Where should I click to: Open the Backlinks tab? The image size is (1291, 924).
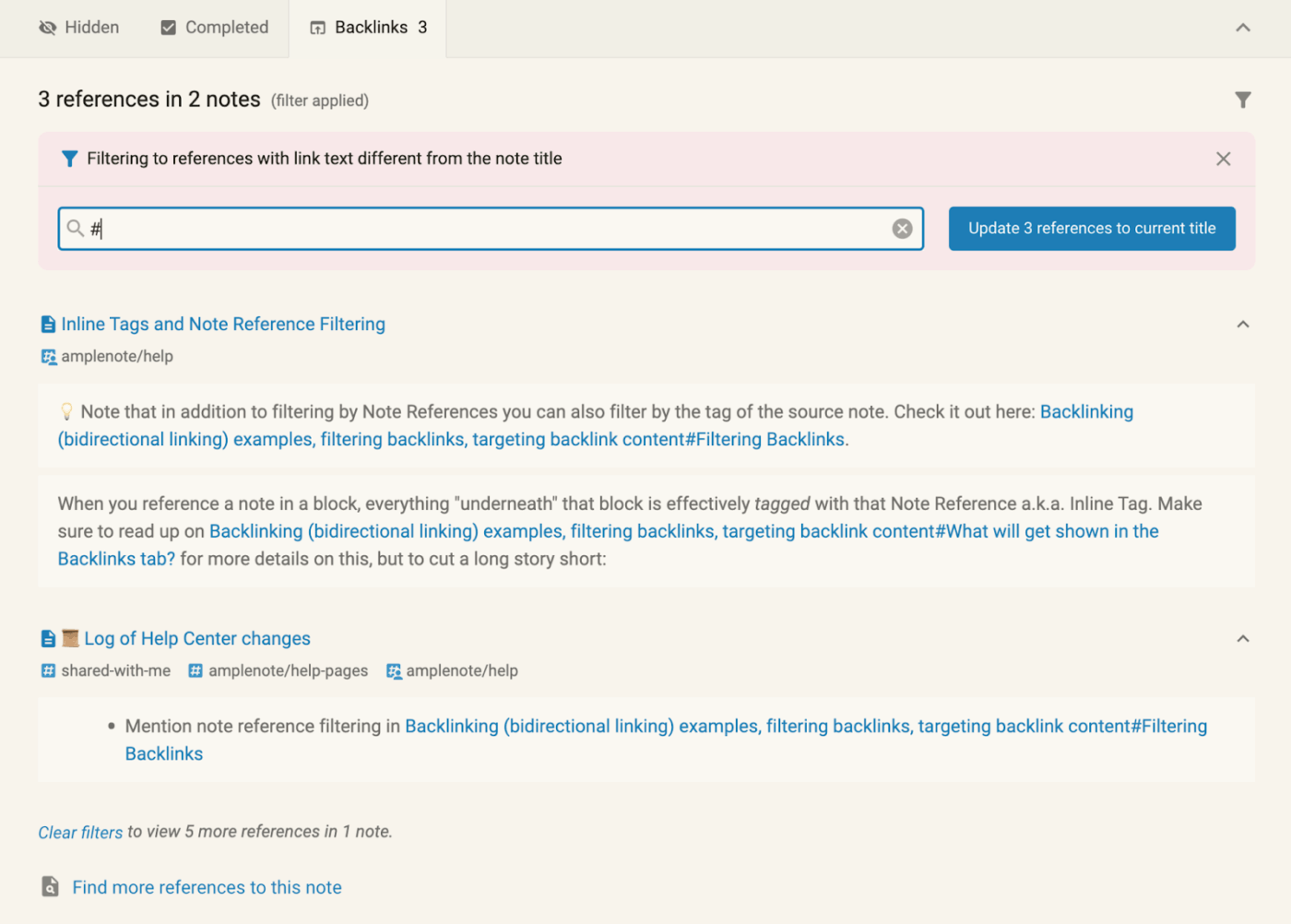pyautogui.click(x=369, y=28)
